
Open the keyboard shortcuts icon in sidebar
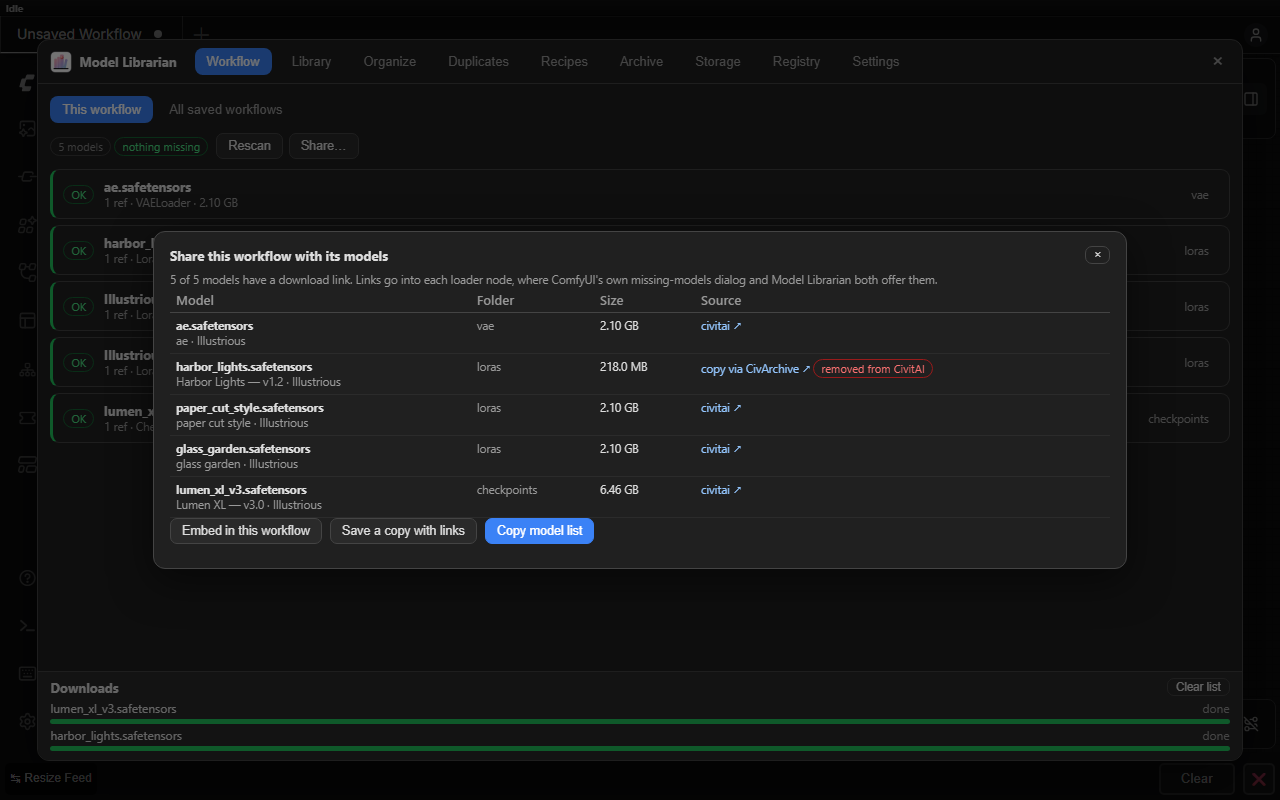pos(27,673)
